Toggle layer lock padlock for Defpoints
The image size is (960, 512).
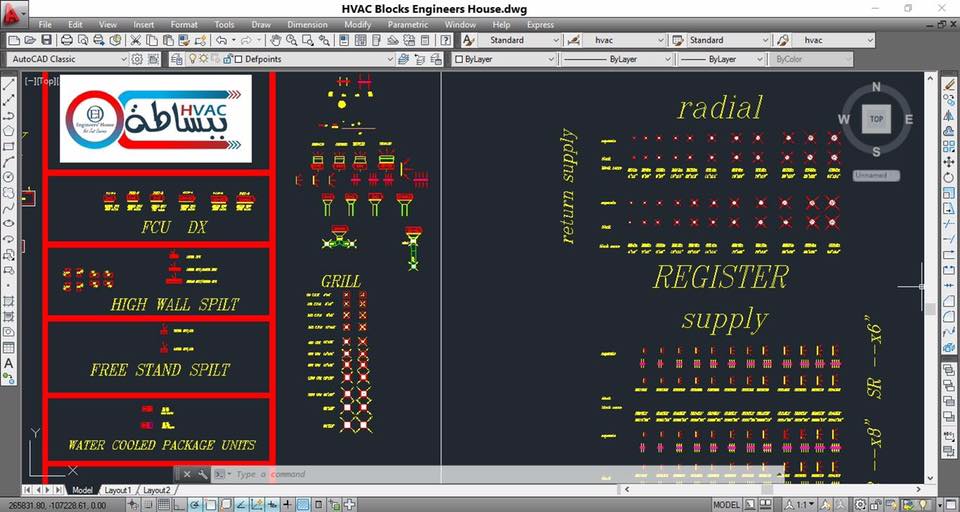[228, 59]
